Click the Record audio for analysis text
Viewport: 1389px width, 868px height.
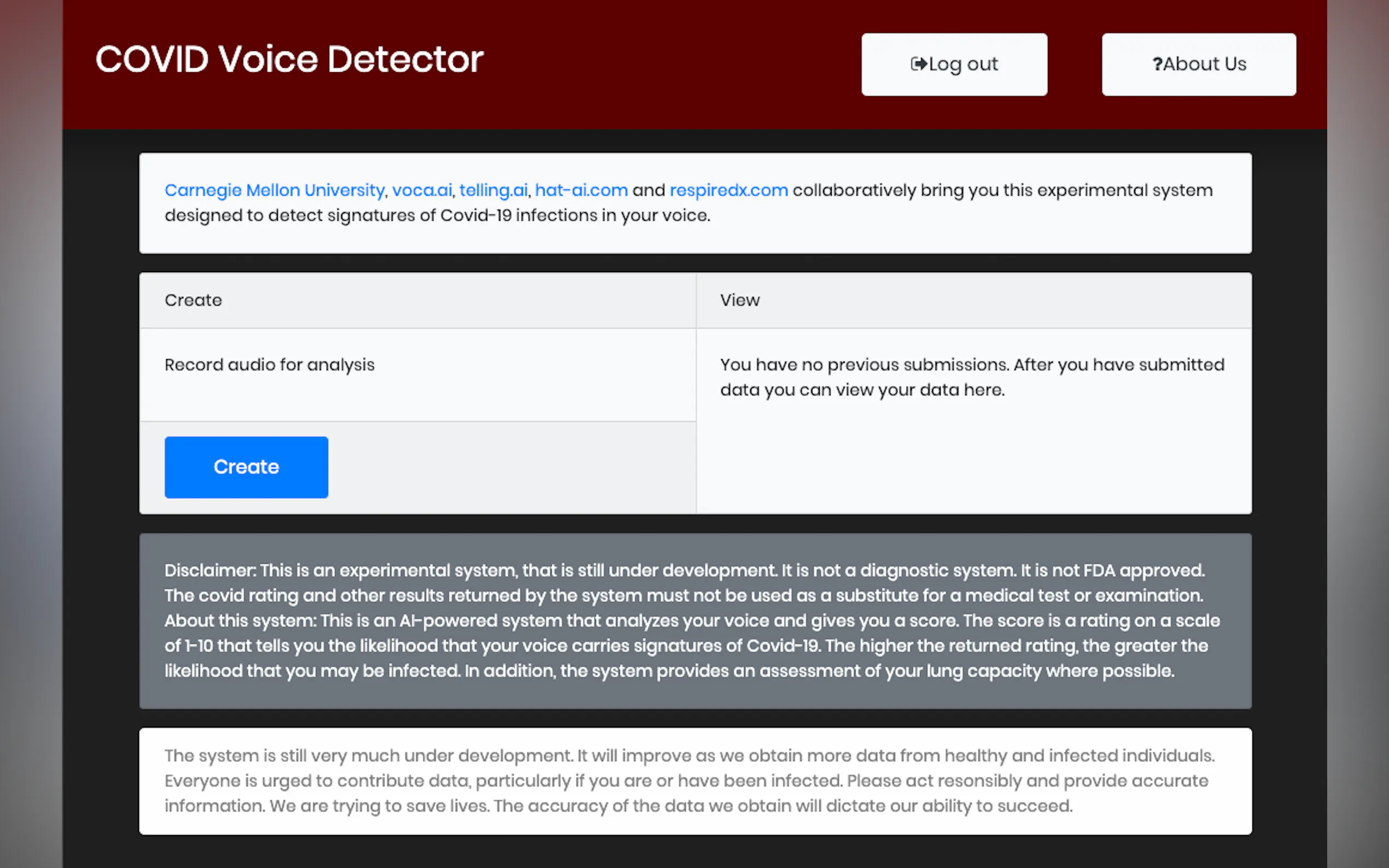coord(269,365)
